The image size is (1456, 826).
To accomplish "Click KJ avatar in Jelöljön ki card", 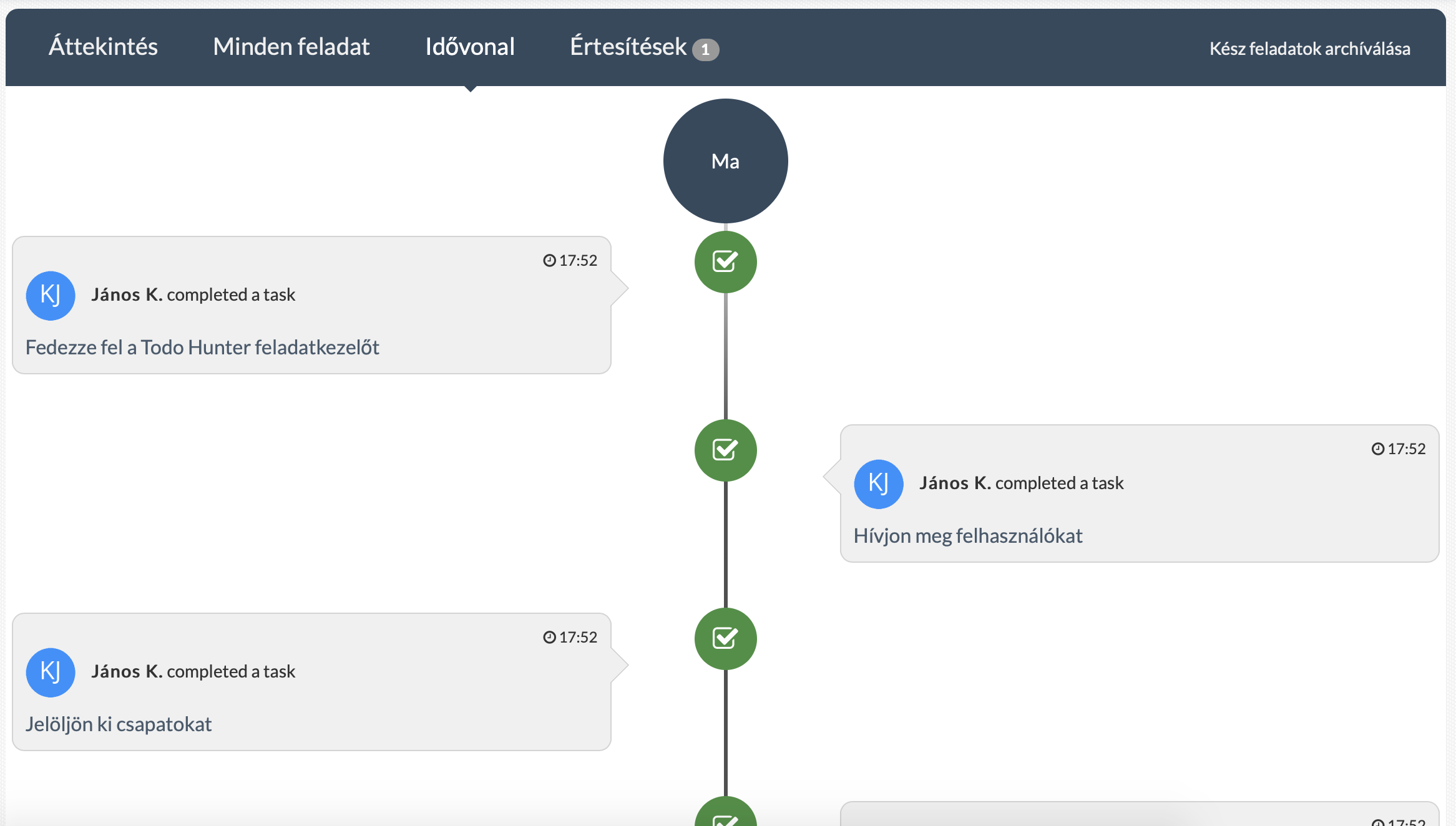I will point(51,673).
